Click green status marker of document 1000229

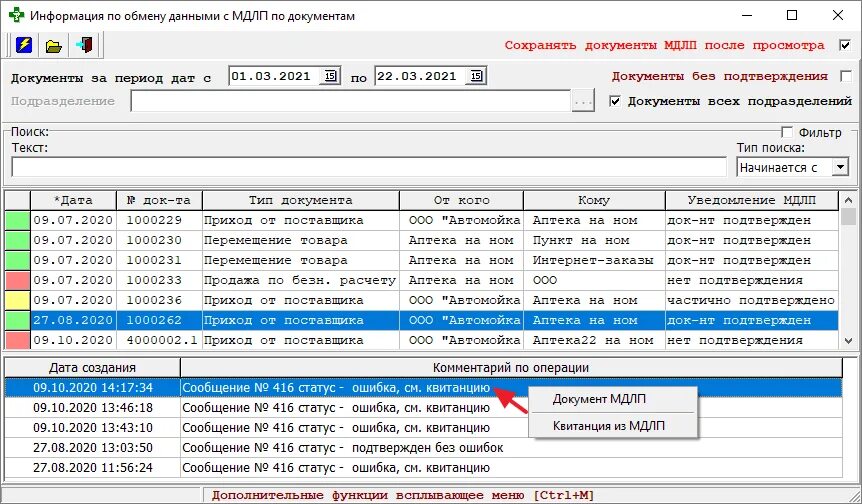tap(18, 220)
